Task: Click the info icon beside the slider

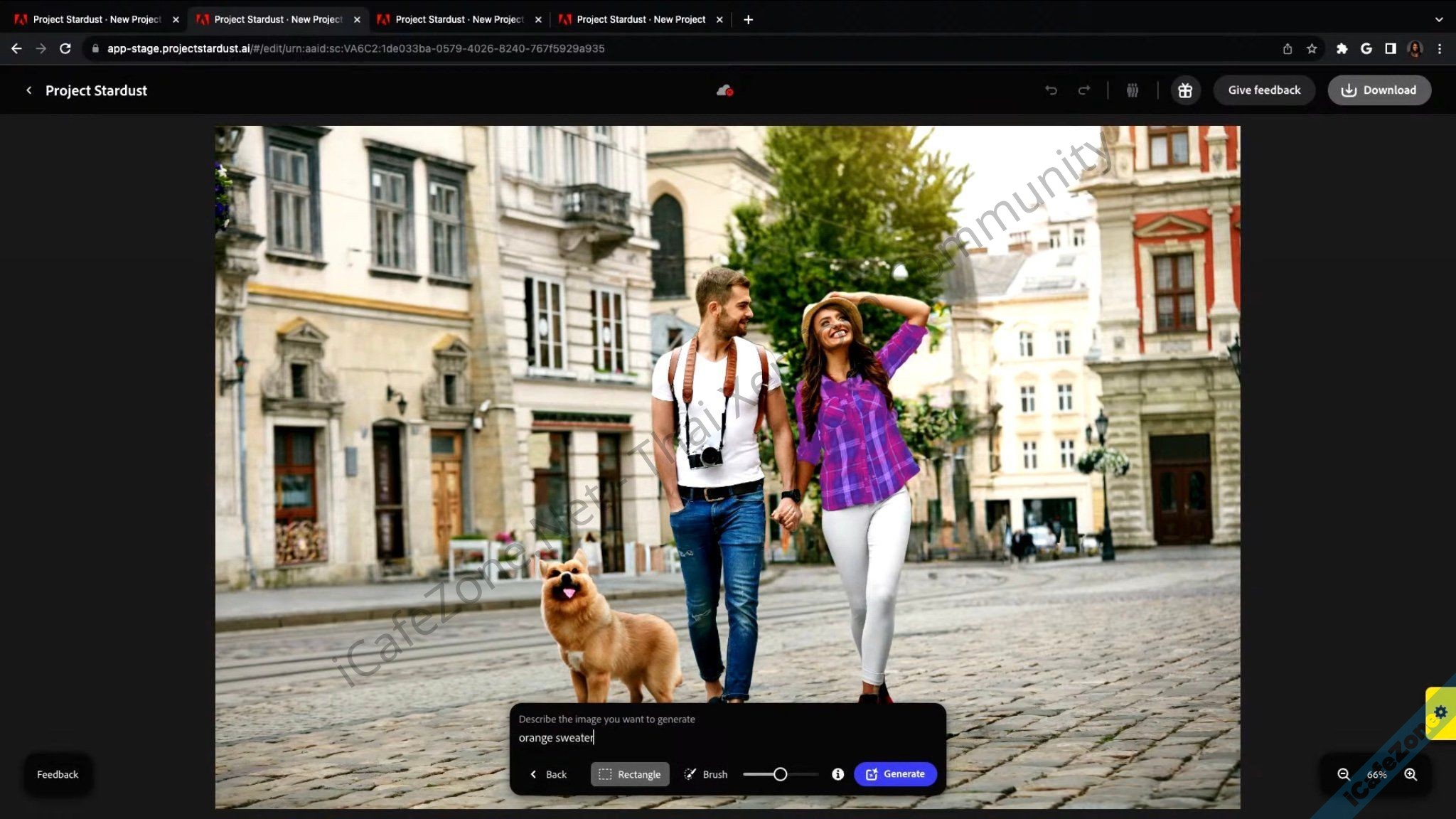Action: click(837, 774)
